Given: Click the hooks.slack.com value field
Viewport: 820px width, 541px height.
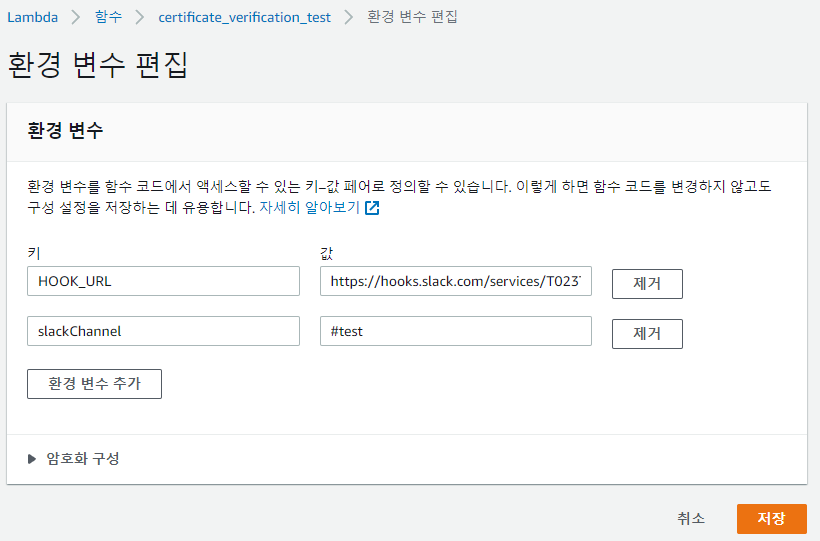Looking at the screenshot, I should [455, 281].
